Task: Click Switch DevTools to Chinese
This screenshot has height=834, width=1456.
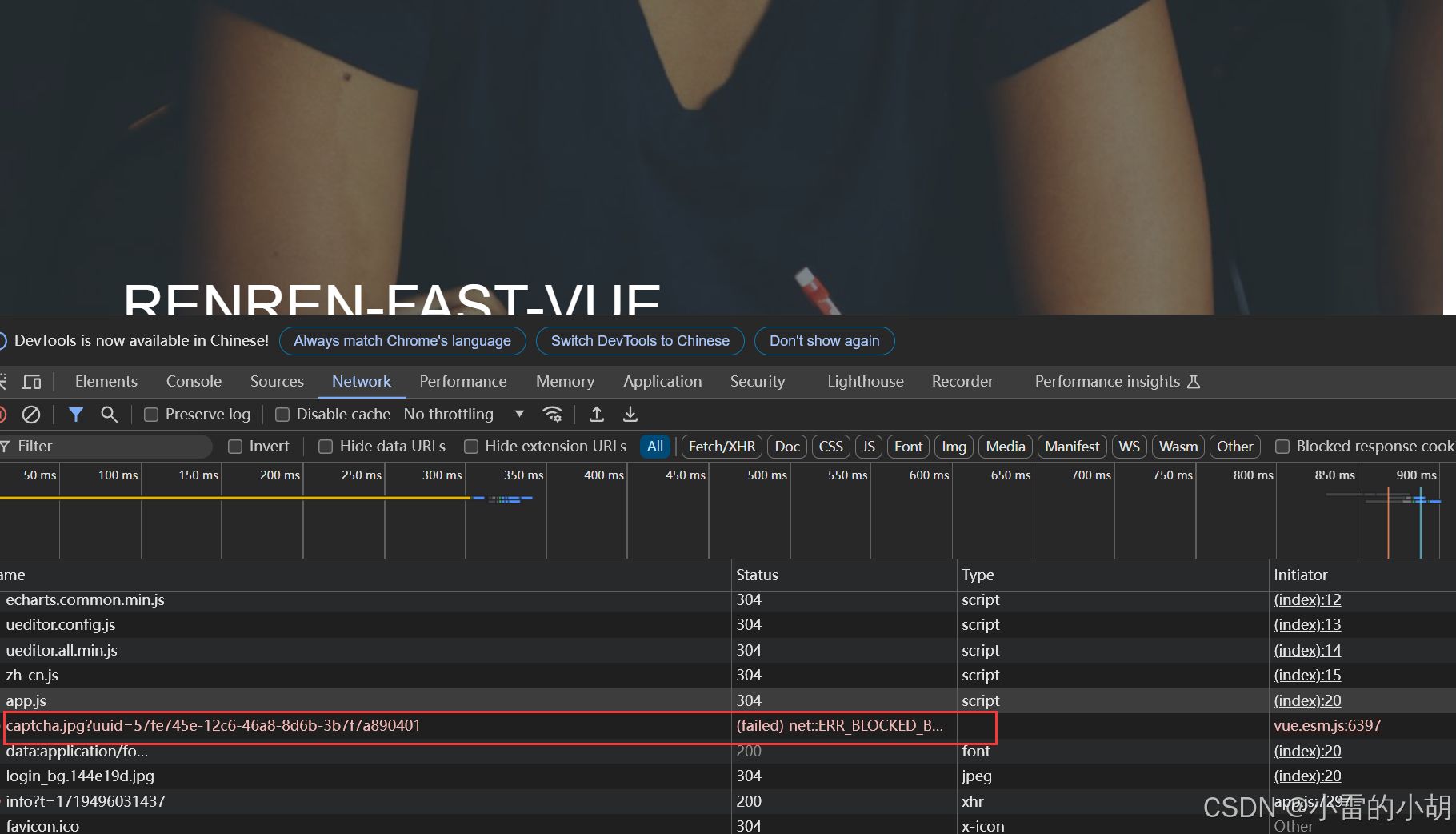Action: pos(640,341)
